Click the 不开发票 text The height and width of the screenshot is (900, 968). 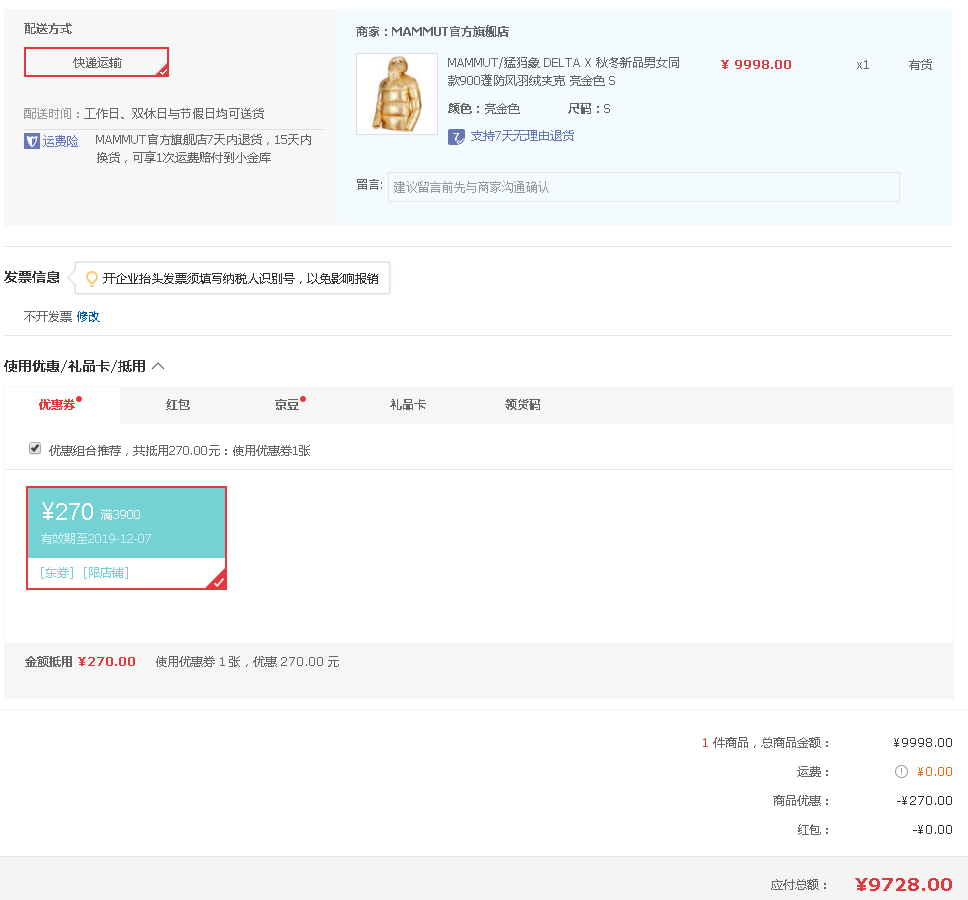48,317
